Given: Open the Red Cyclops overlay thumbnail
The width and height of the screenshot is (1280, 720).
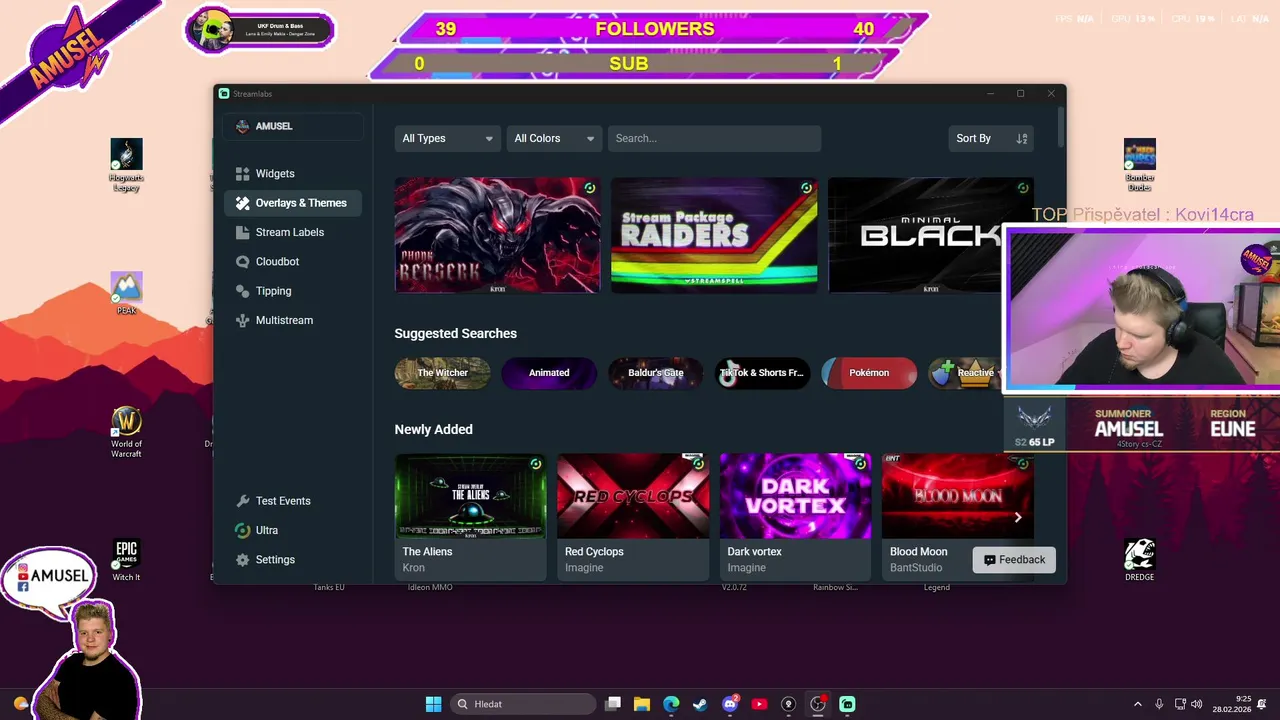Looking at the screenshot, I should point(633,496).
